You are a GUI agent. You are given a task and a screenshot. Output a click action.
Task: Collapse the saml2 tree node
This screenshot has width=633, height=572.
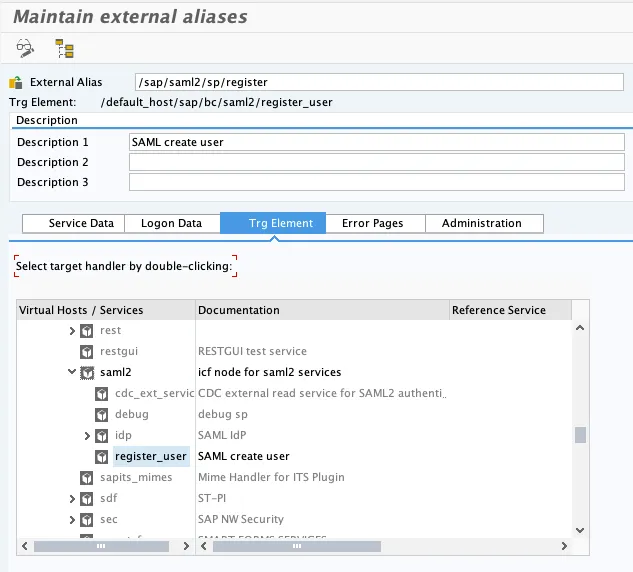point(72,372)
